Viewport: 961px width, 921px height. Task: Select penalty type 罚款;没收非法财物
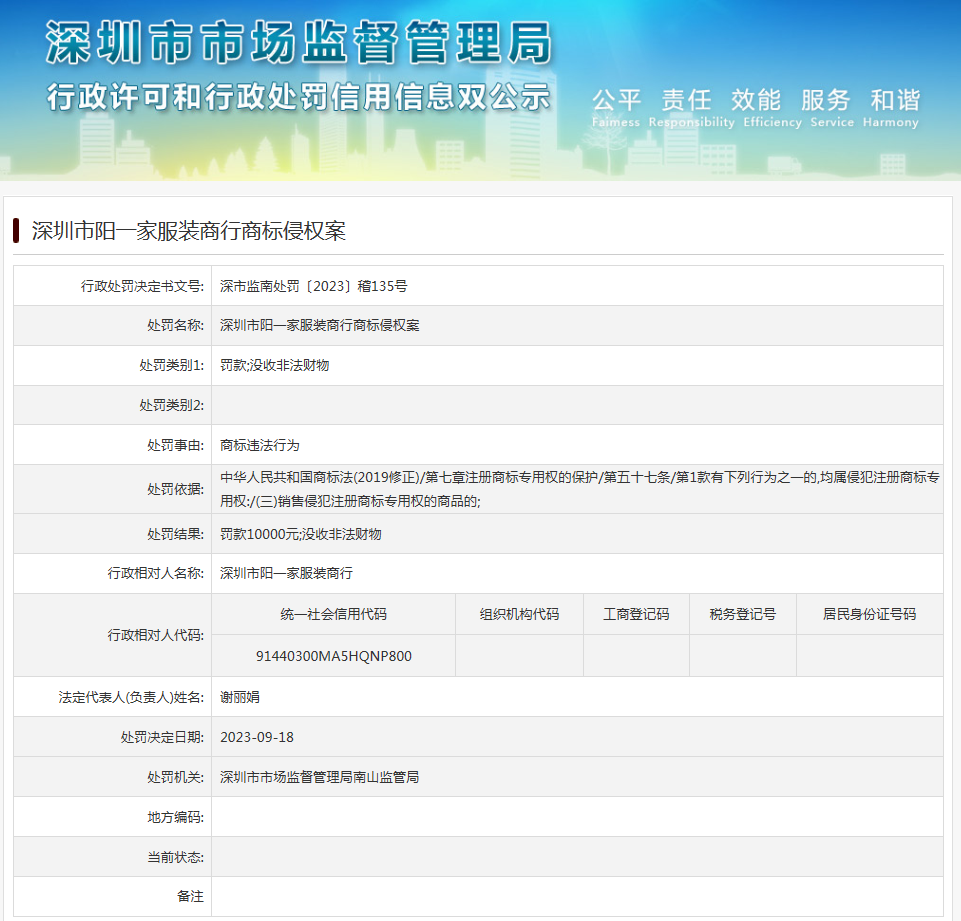275,365
